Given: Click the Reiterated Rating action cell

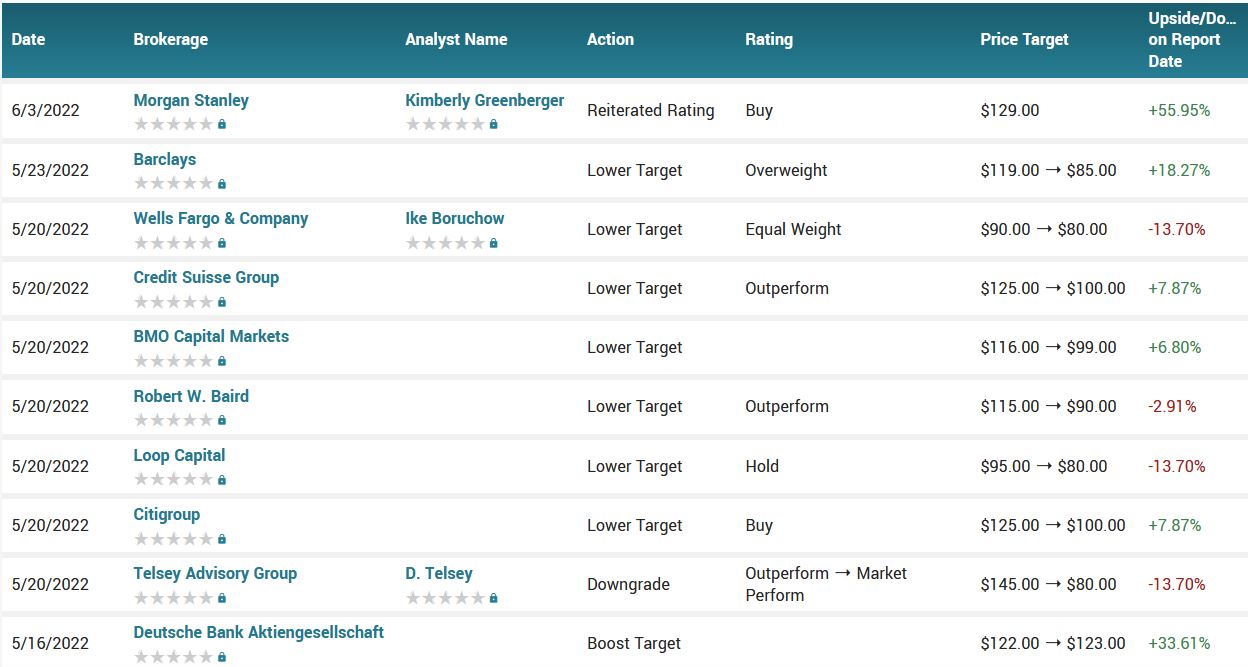Looking at the screenshot, I should (651, 110).
